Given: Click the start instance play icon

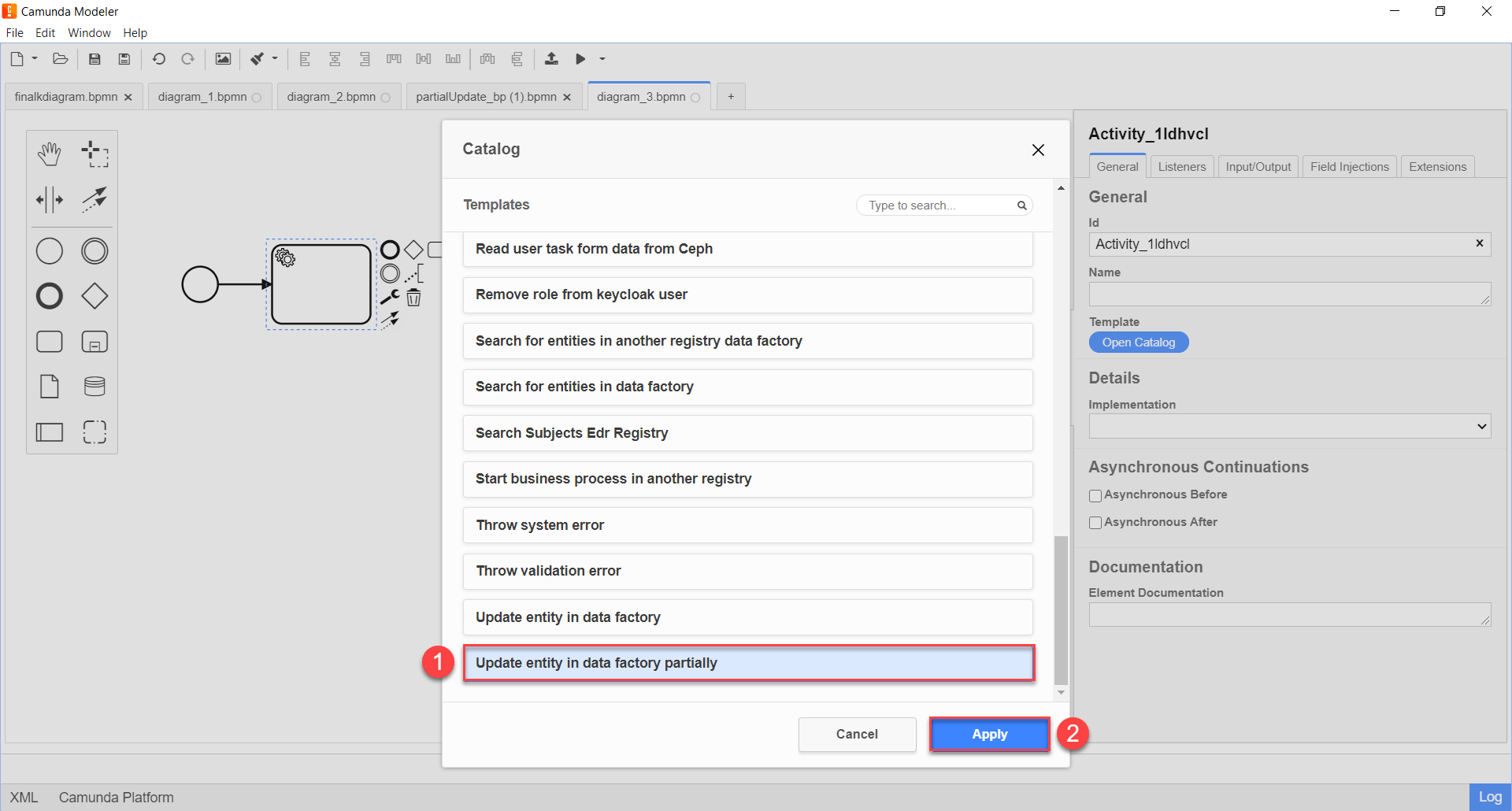Looking at the screenshot, I should pos(580,59).
